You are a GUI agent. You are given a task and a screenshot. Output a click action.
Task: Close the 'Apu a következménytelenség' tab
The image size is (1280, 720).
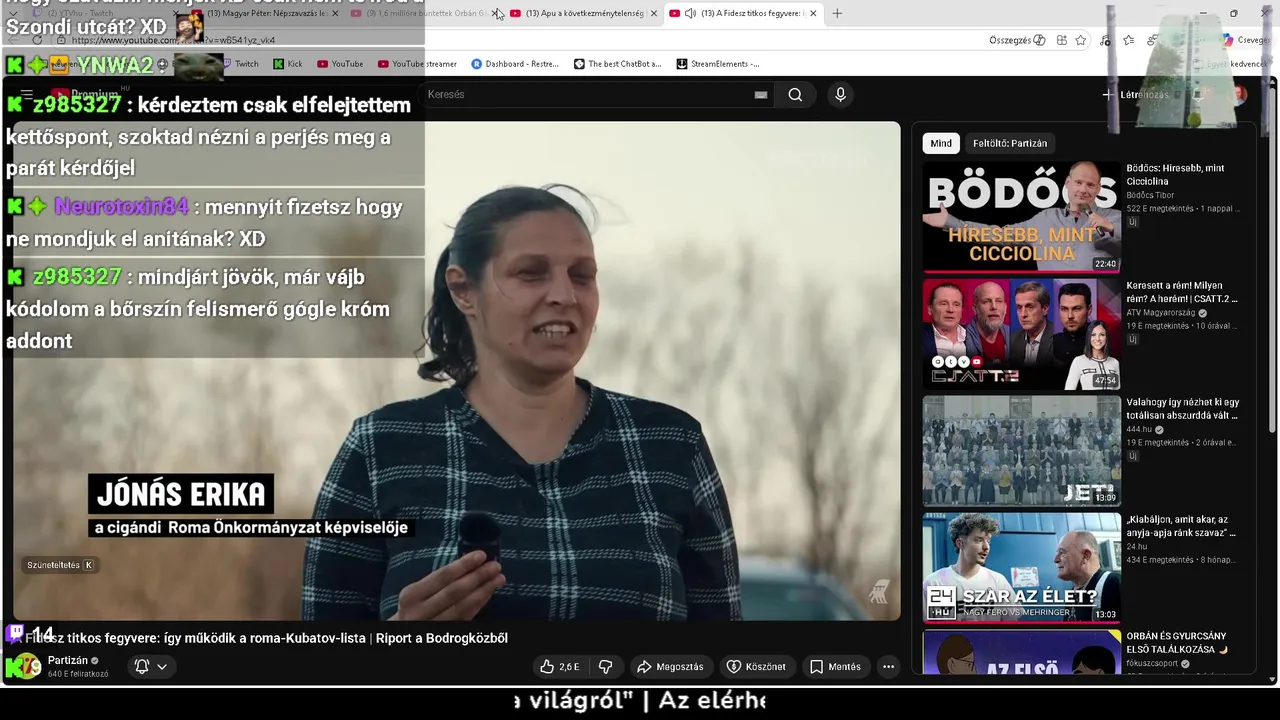coord(654,13)
